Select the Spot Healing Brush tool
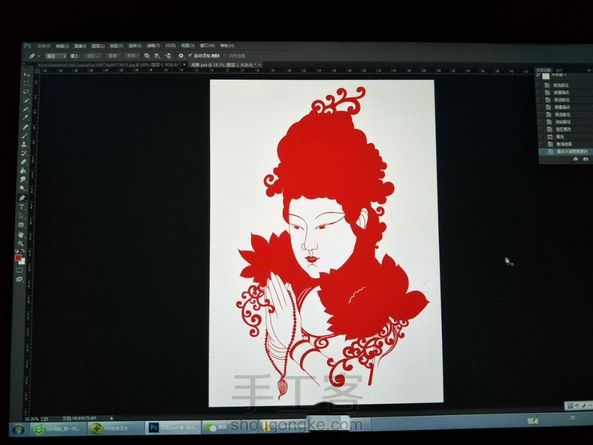The width and height of the screenshot is (593, 445). [25, 127]
